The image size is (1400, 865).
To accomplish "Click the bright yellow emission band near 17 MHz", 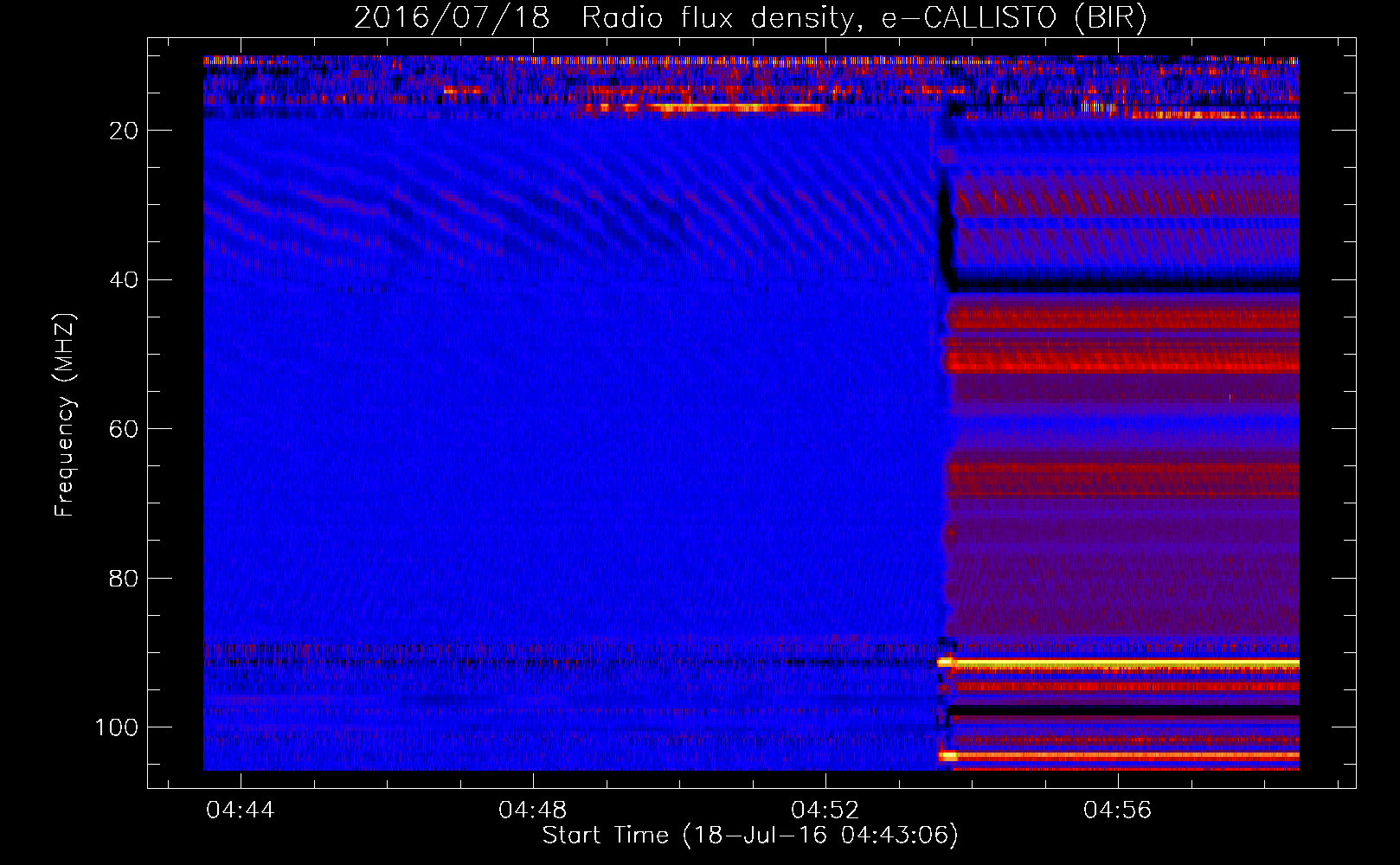I will 735,108.
